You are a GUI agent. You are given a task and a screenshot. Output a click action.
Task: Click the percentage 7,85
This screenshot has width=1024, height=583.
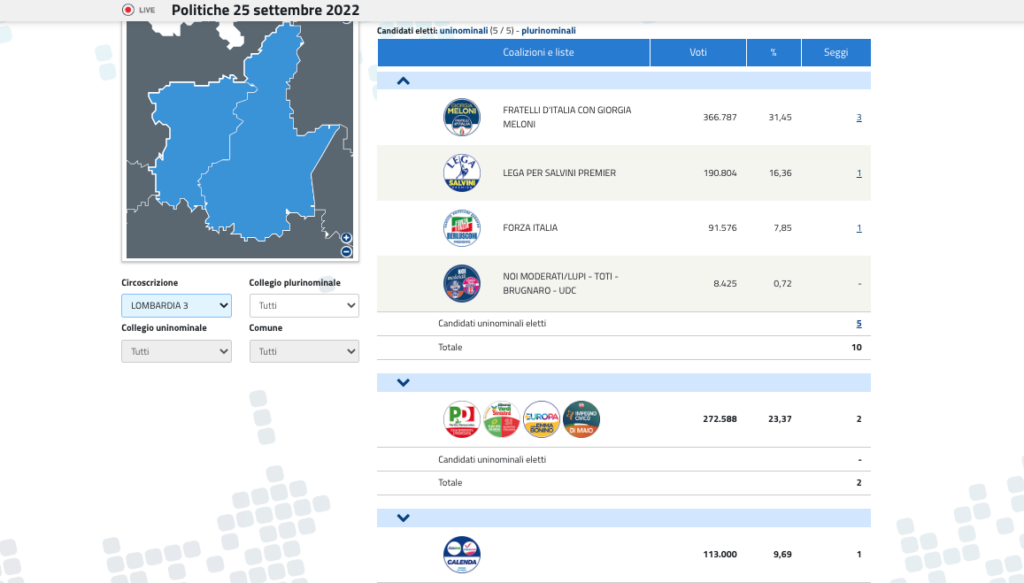782,228
